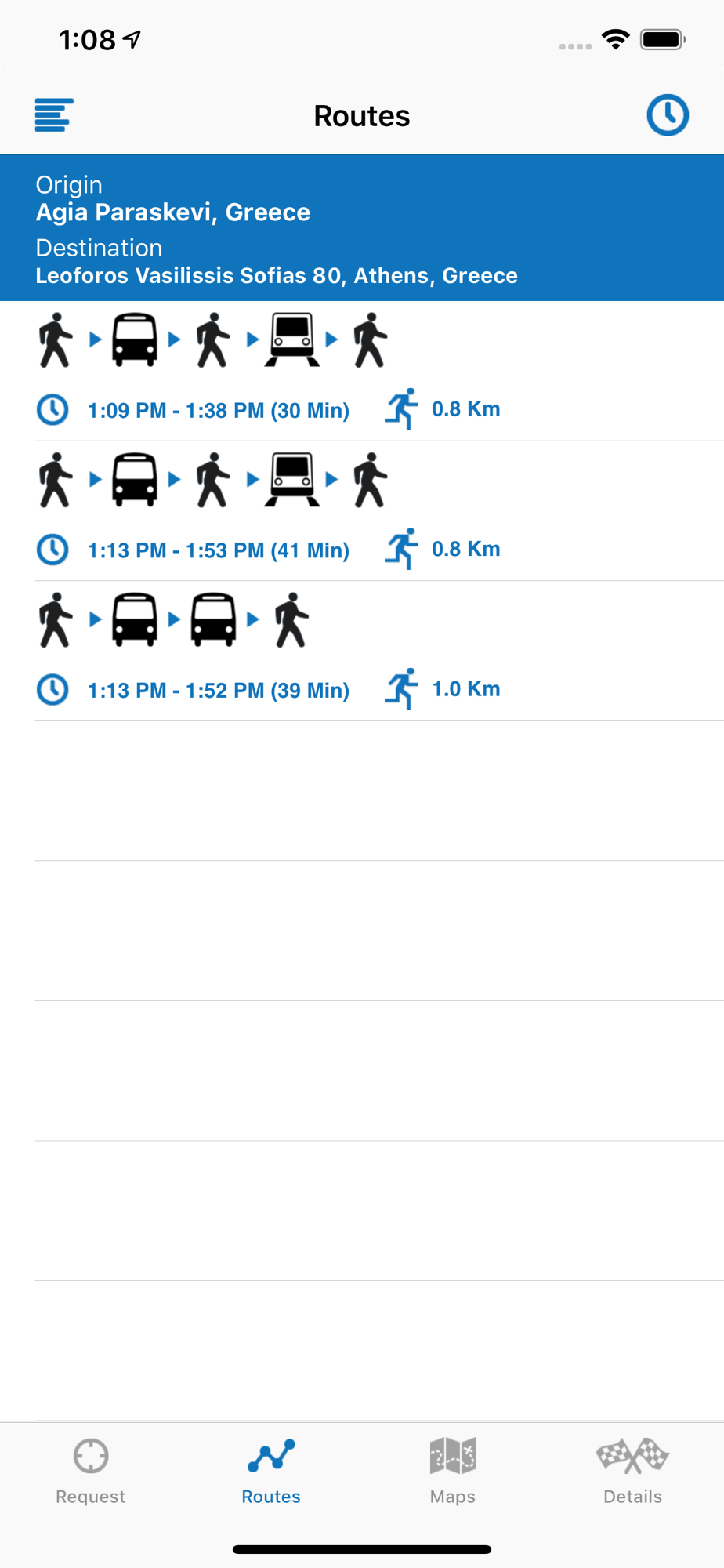Tap the clock icon beside 30 Min route
The height and width of the screenshot is (1568, 724).
tap(52, 410)
